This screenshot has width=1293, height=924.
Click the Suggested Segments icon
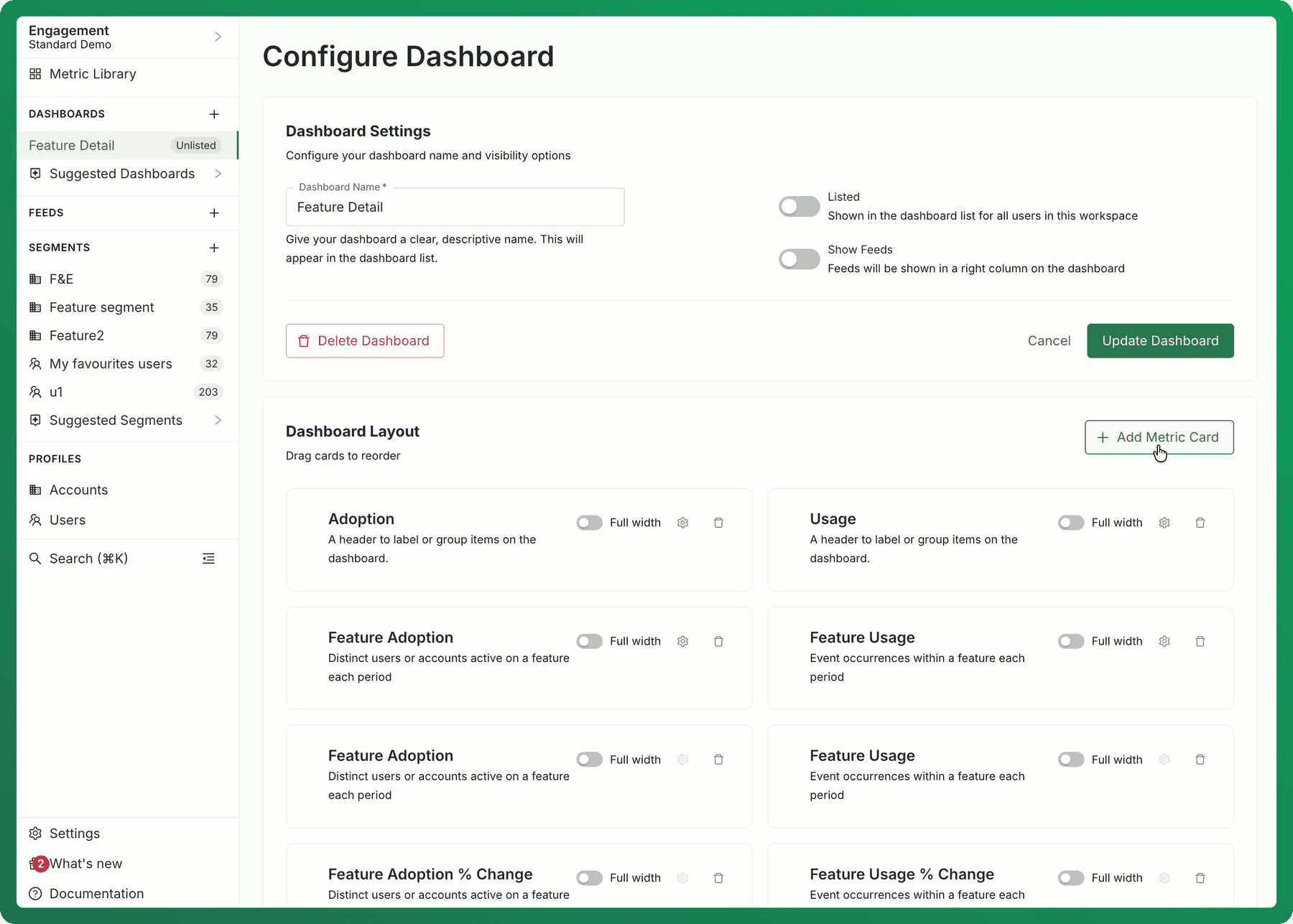tap(35, 420)
